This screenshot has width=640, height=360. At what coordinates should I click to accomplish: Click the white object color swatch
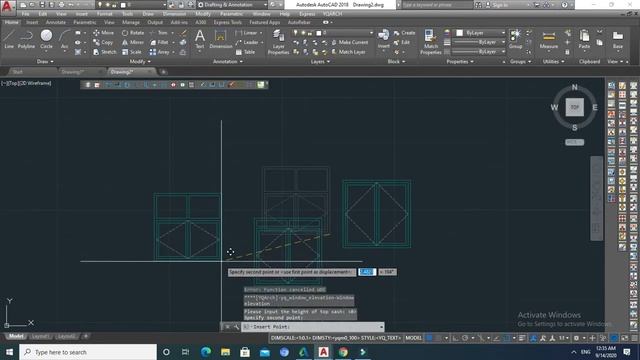pyautogui.click(x=460, y=33)
